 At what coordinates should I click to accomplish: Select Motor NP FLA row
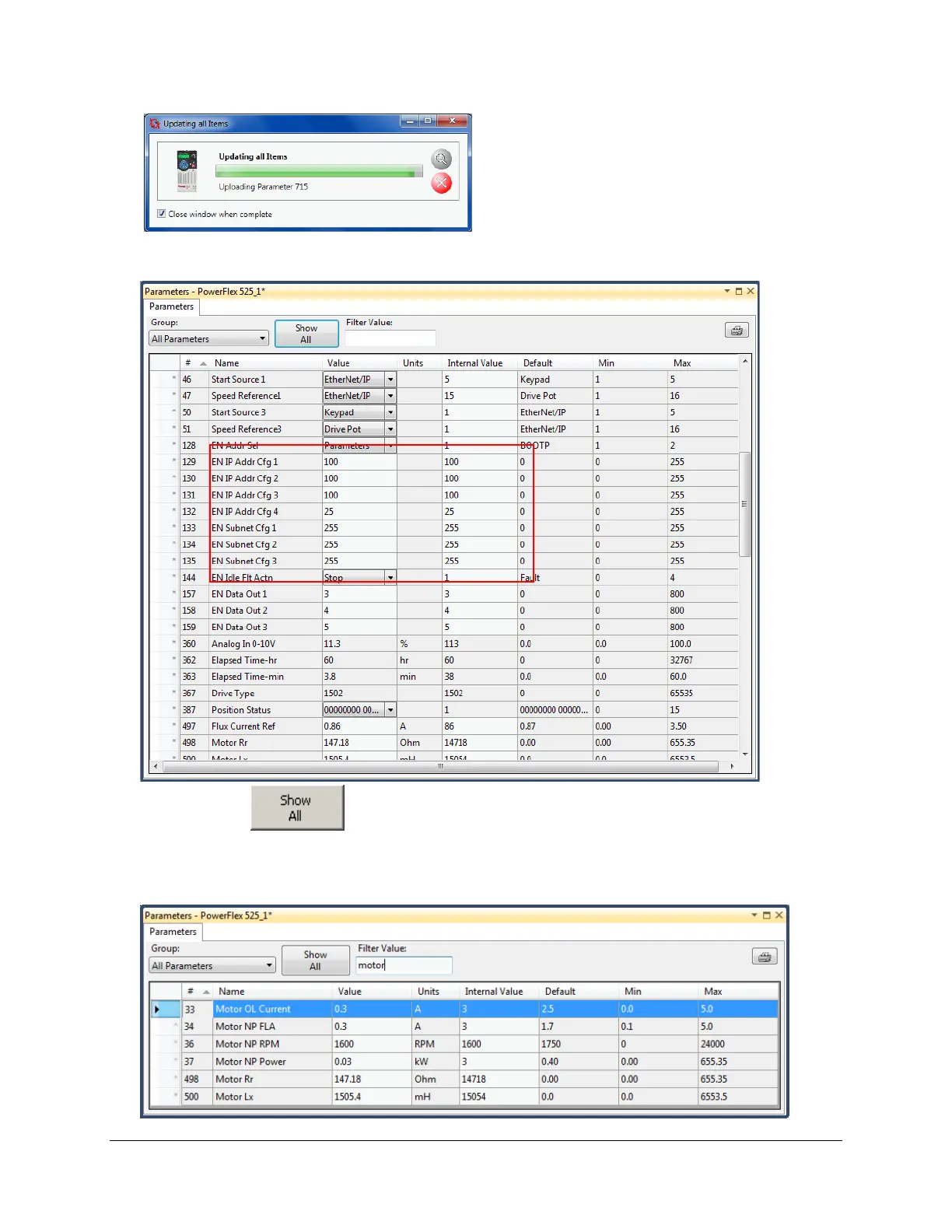point(464,1027)
